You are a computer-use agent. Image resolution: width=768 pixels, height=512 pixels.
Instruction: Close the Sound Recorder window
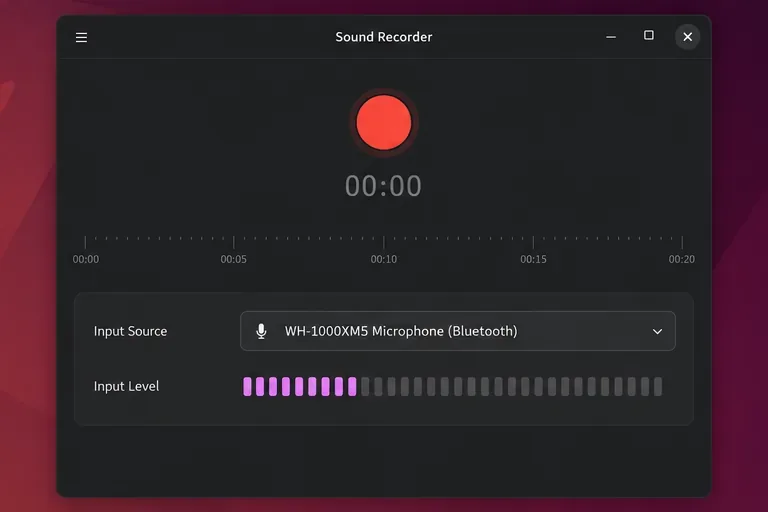688,37
